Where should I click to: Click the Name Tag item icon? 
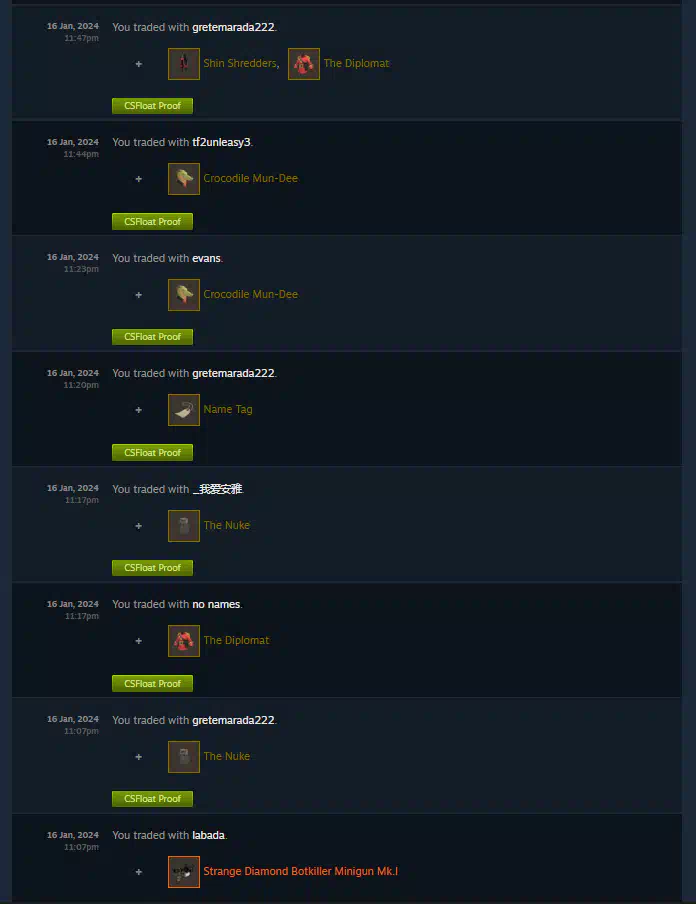tap(184, 410)
